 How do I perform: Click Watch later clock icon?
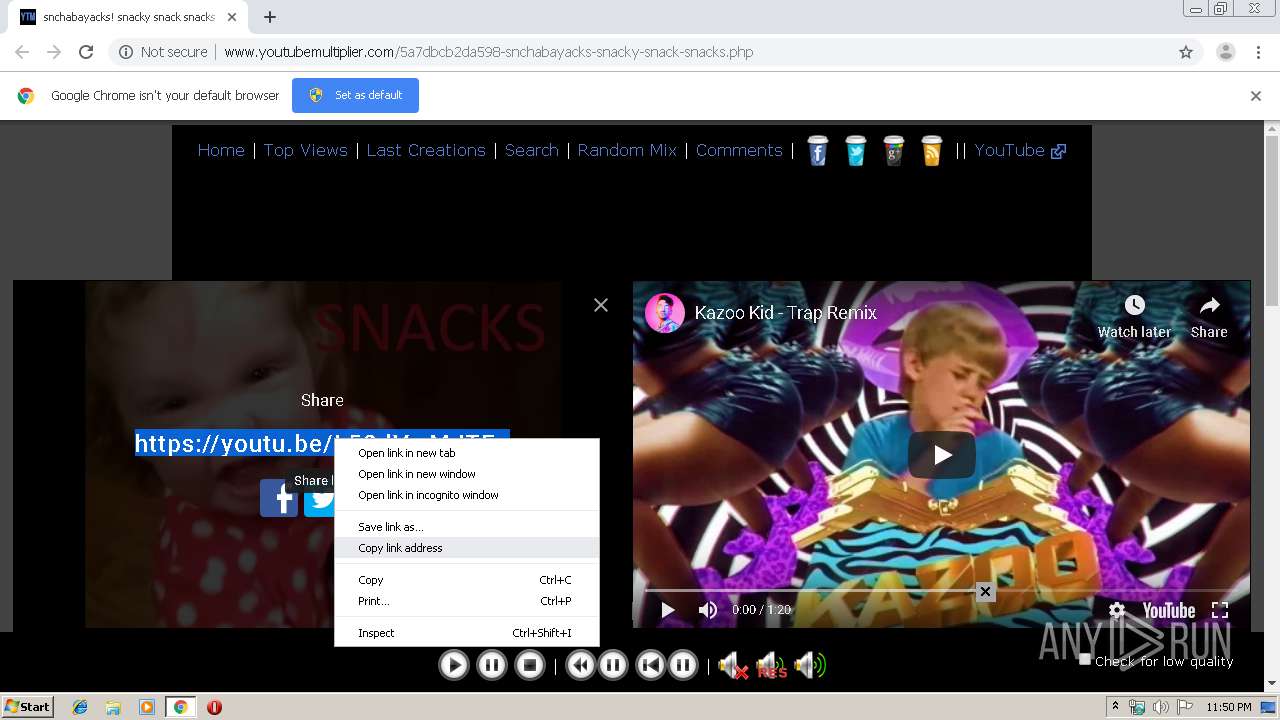pyautogui.click(x=1134, y=305)
